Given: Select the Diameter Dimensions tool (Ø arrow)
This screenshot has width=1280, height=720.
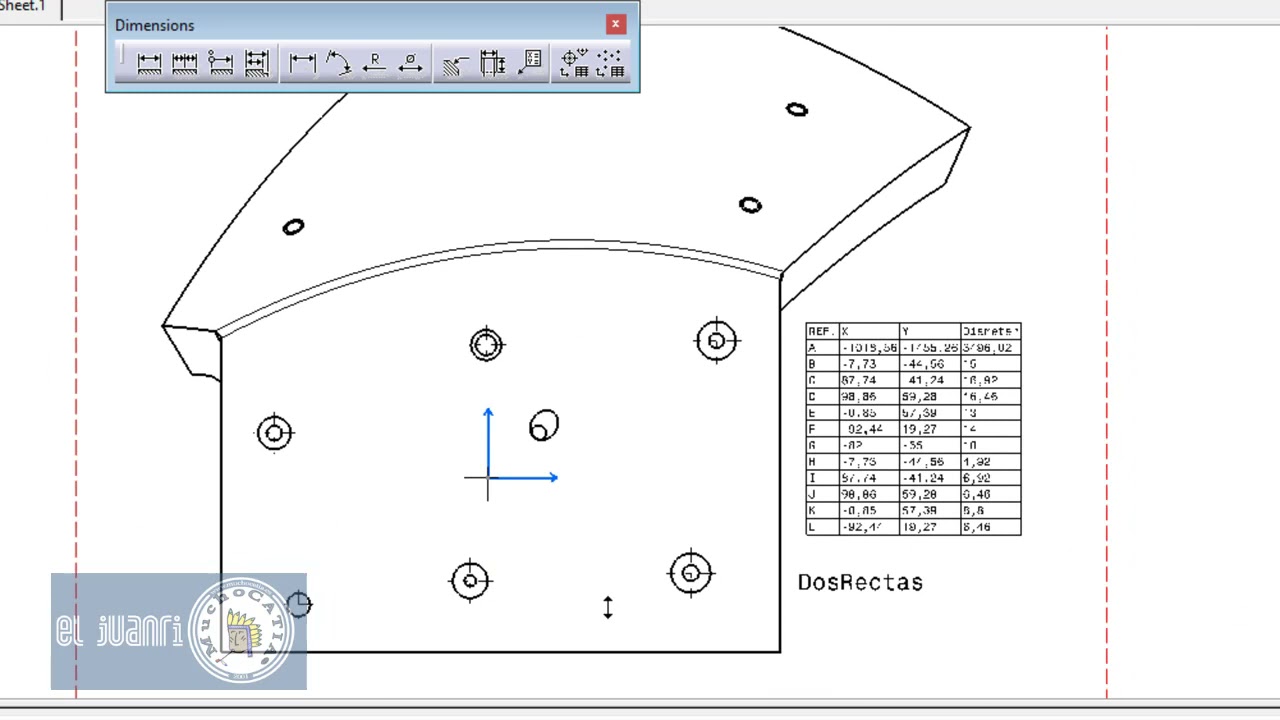Looking at the screenshot, I should point(410,64).
